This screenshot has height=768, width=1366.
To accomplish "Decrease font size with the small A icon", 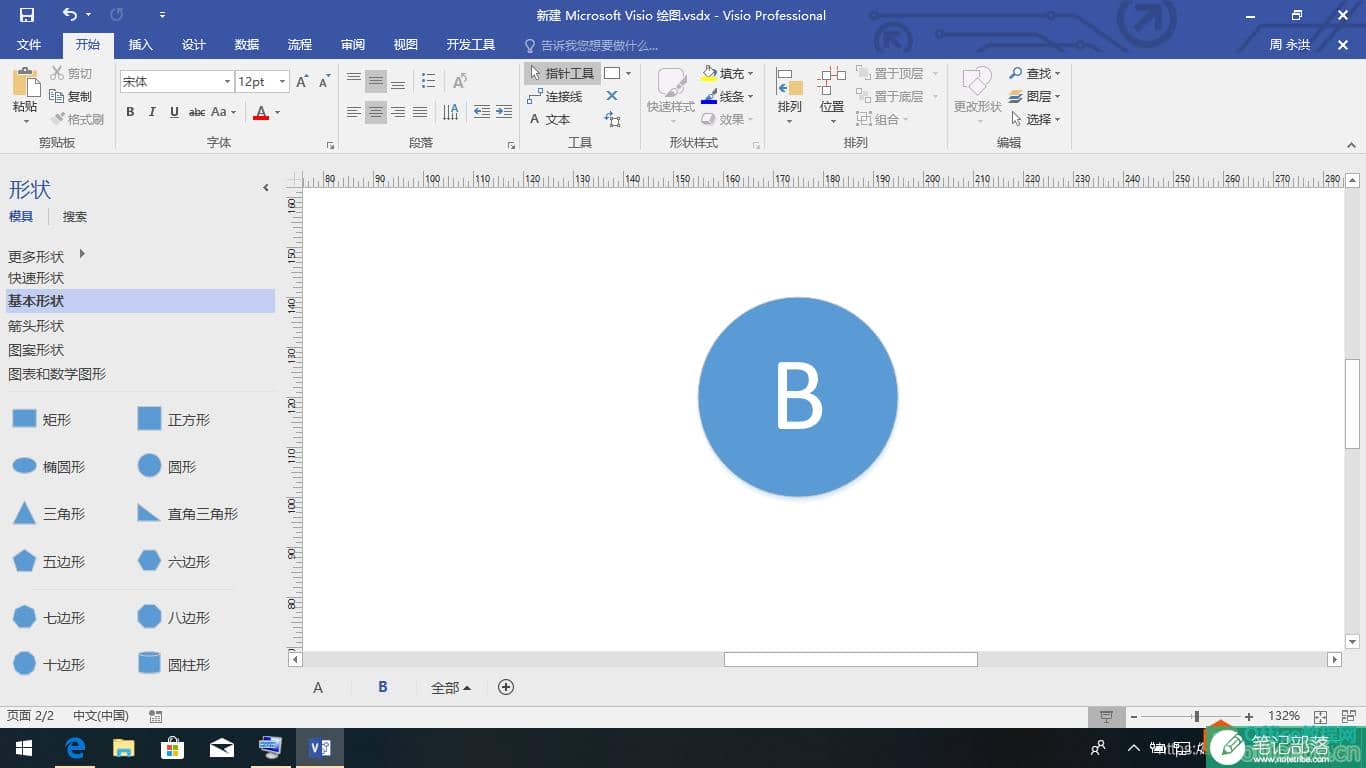I will [324, 82].
